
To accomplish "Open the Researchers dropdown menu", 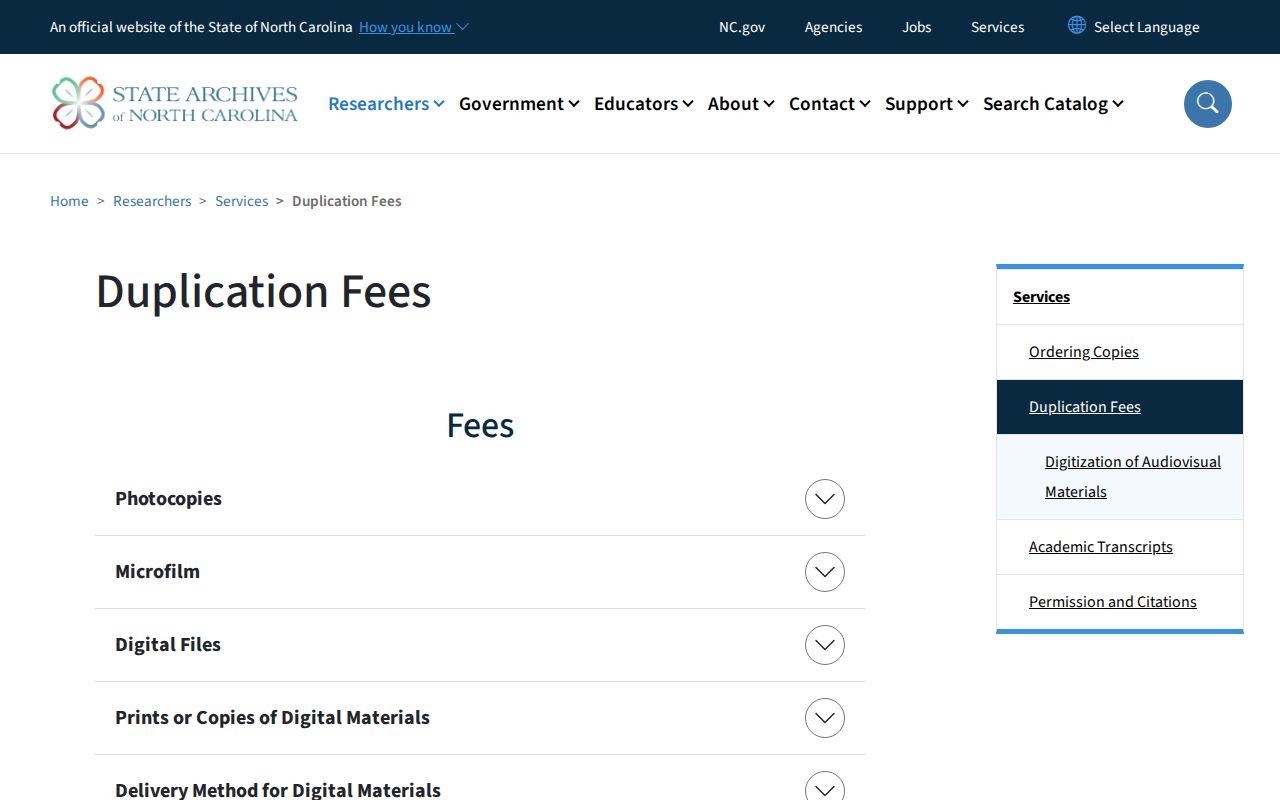I will click(386, 104).
